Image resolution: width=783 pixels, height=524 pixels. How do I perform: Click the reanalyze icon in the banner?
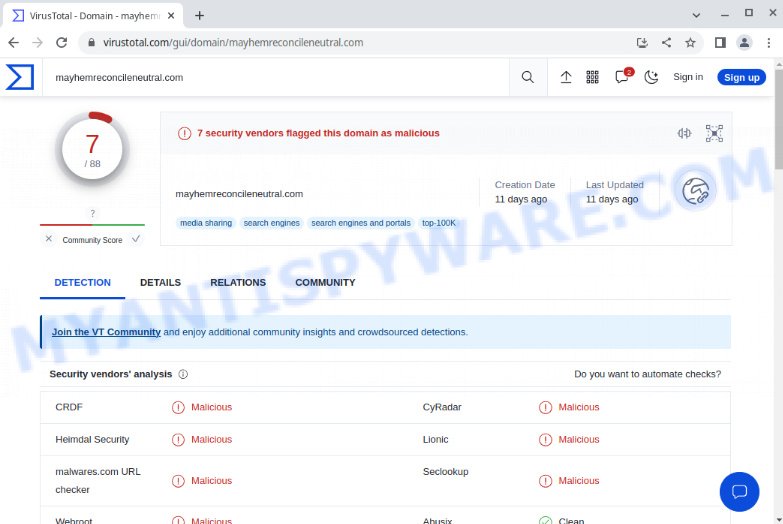coord(684,133)
